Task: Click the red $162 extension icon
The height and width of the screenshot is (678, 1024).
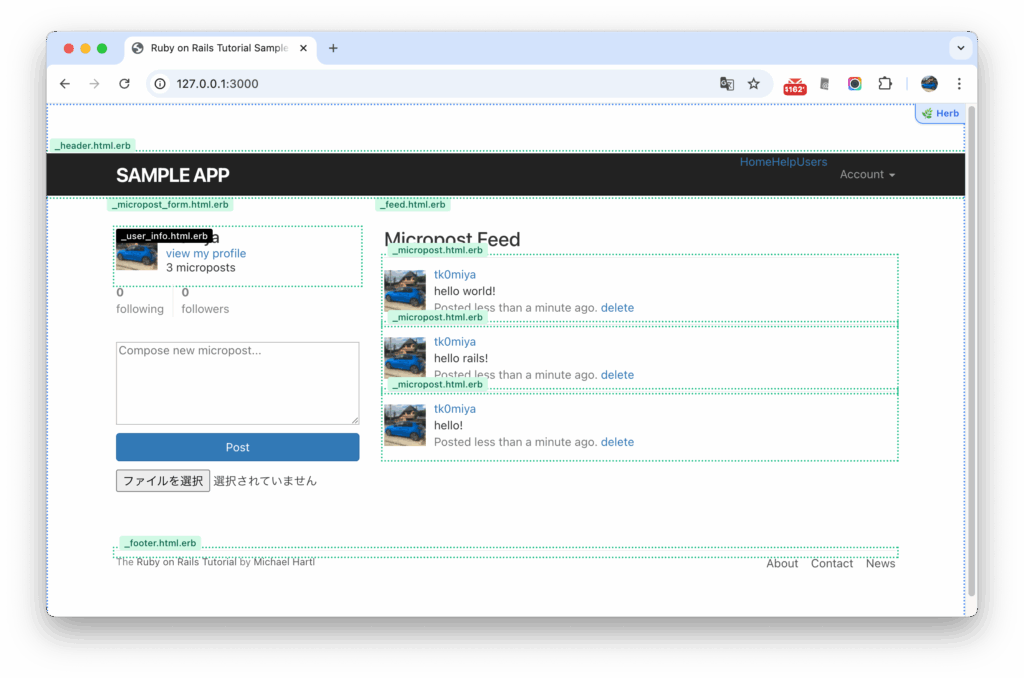Action: click(795, 85)
